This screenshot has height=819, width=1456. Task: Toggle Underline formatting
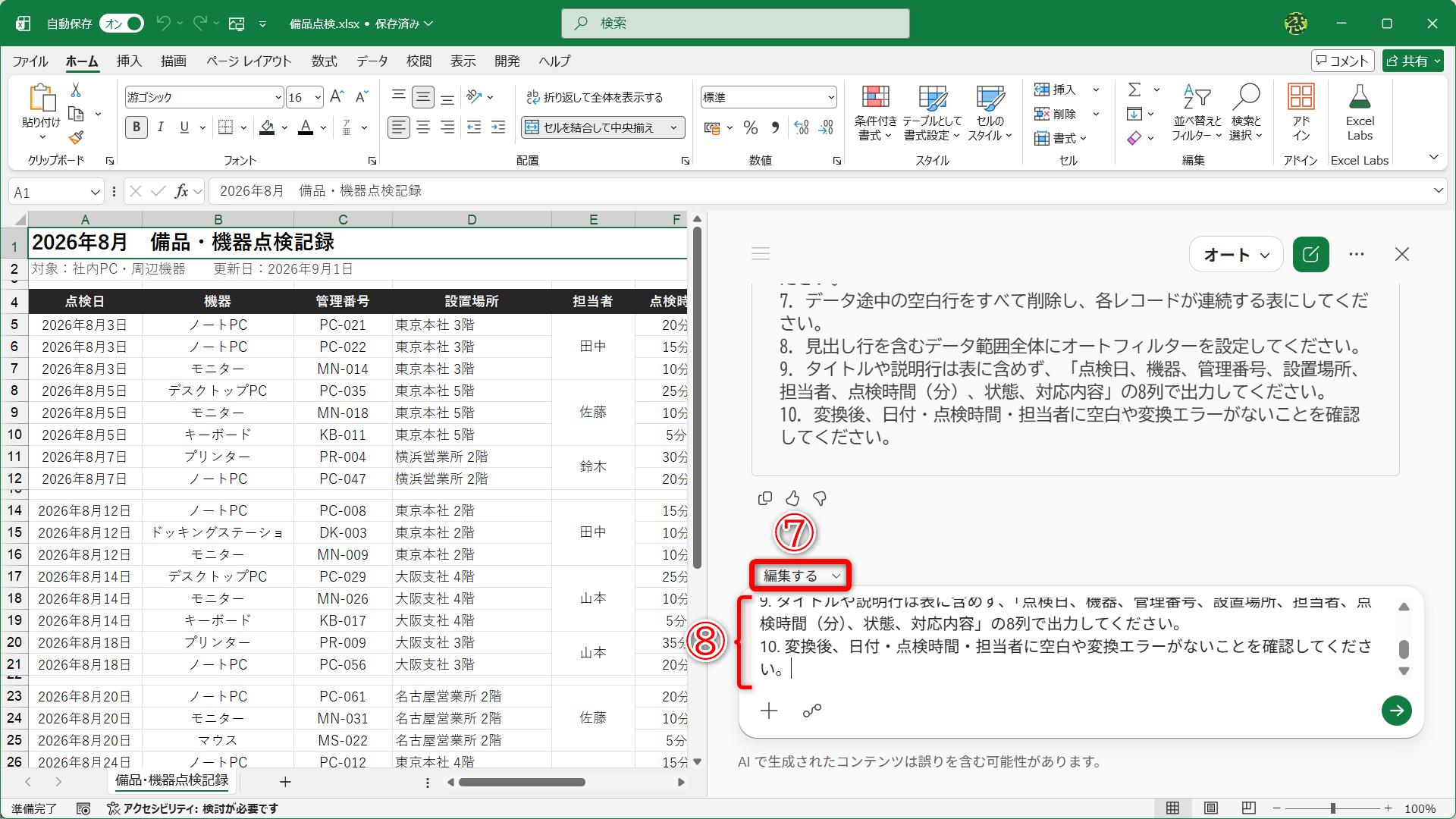point(184,127)
